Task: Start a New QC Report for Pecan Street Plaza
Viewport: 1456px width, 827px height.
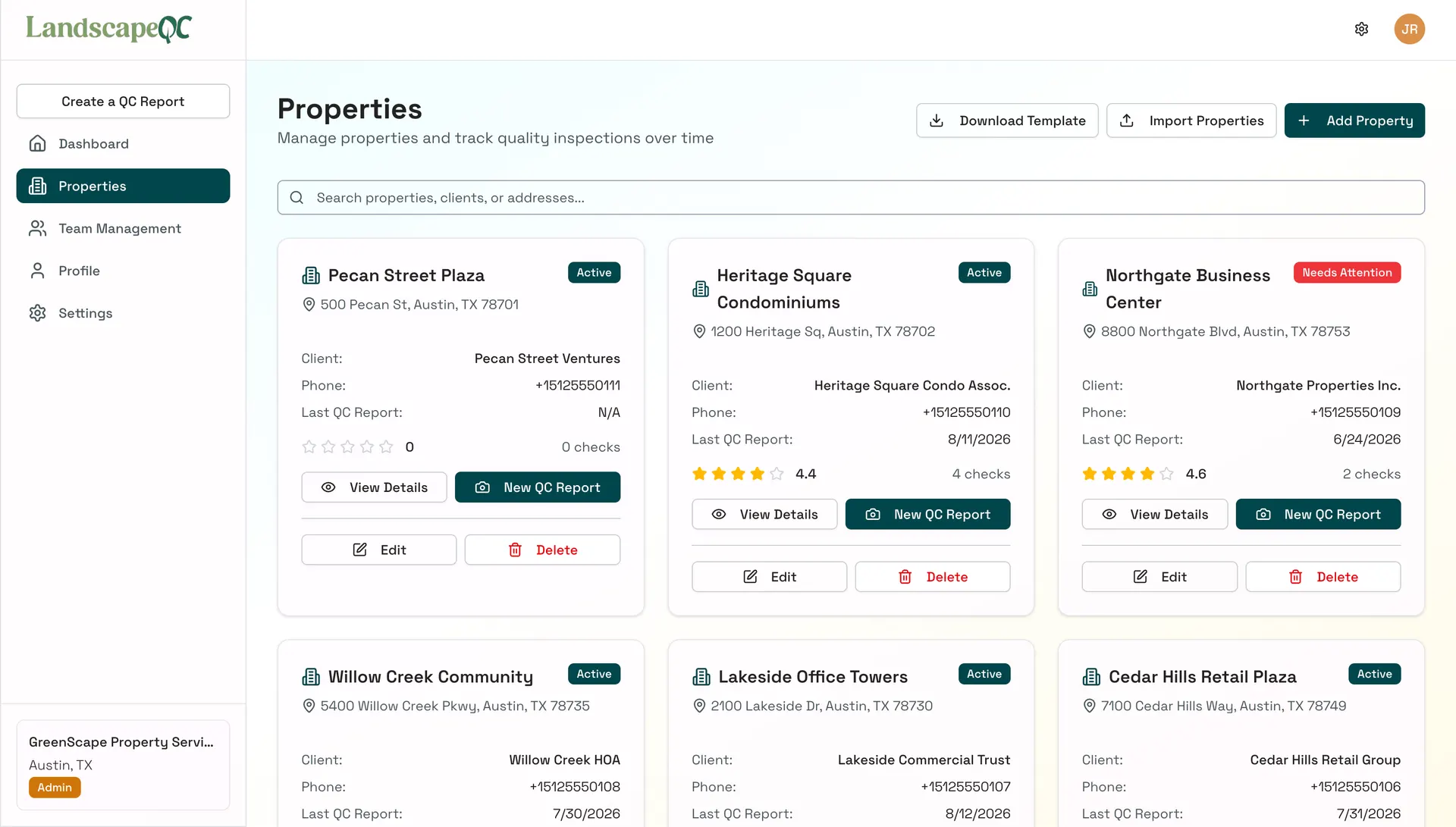Action: [538, 487]
